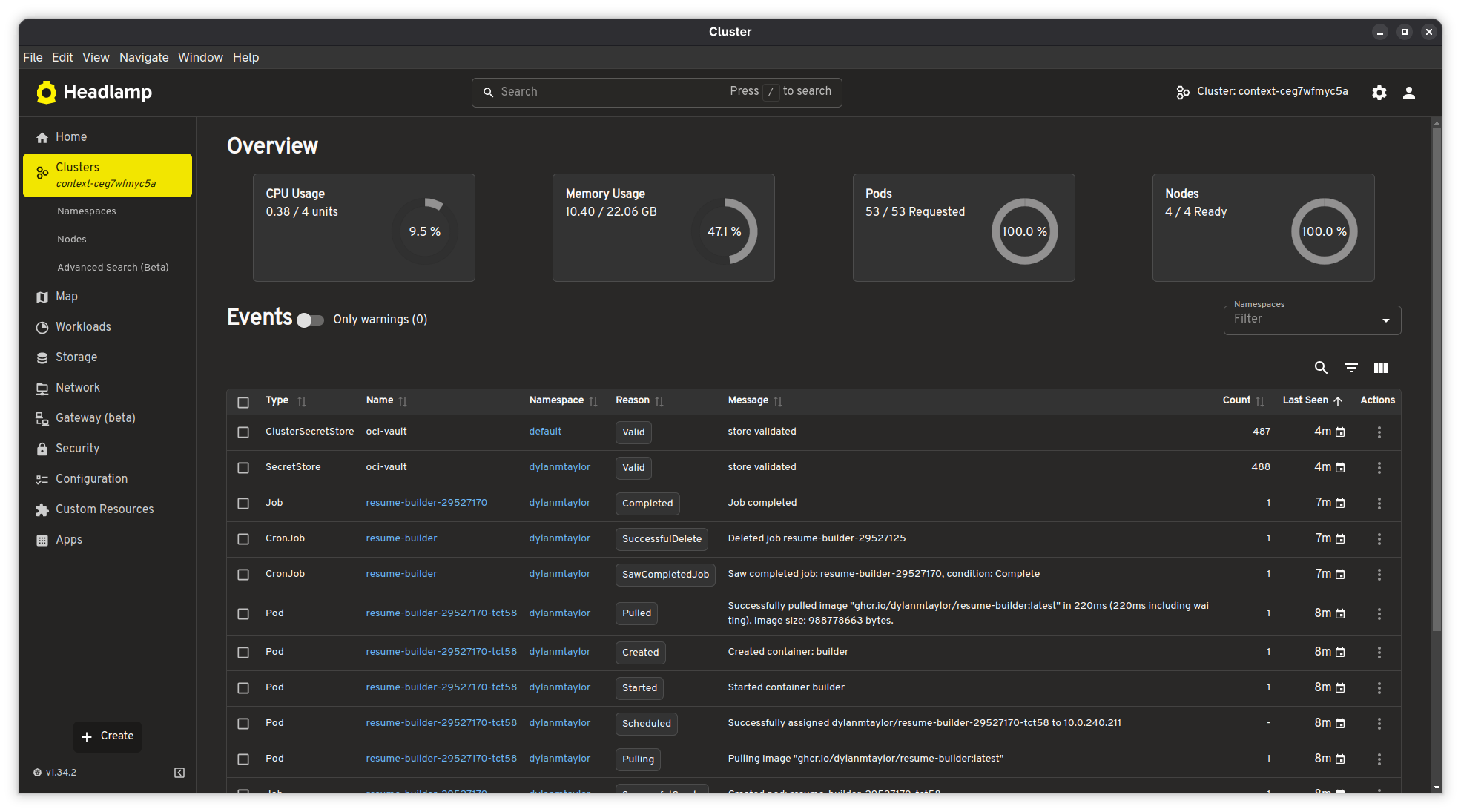Open the Help menu

[245, 57]
